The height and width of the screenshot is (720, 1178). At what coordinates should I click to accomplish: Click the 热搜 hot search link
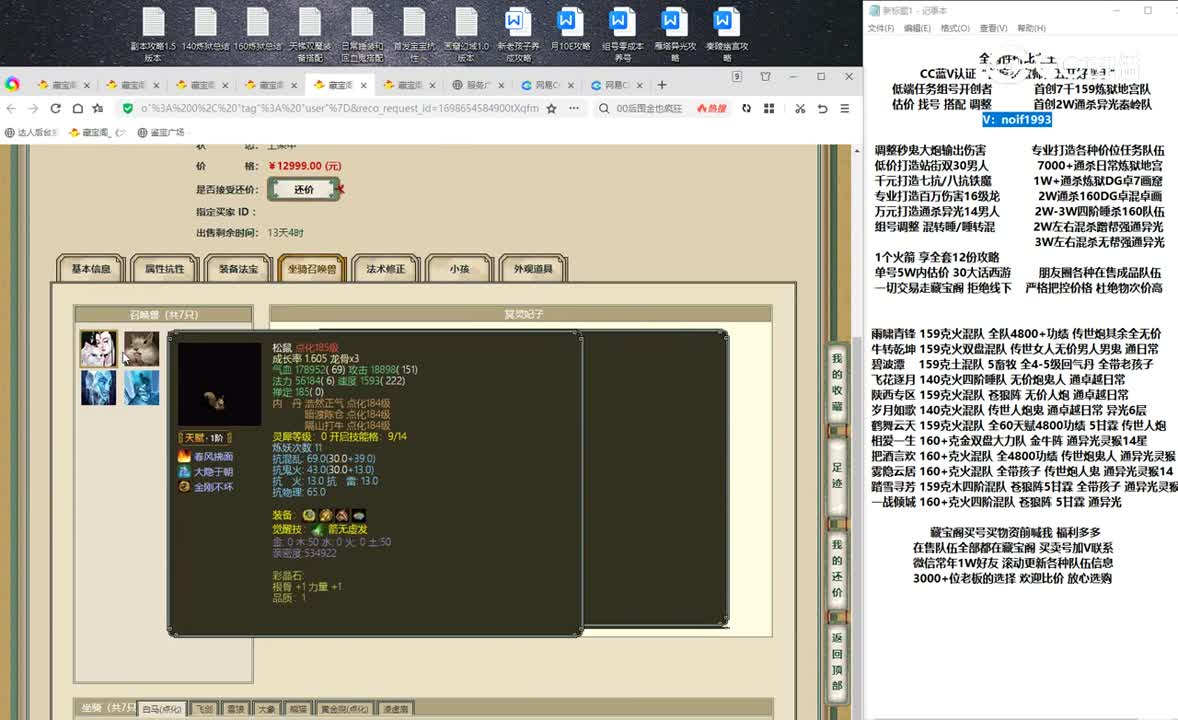coord(711,109)
